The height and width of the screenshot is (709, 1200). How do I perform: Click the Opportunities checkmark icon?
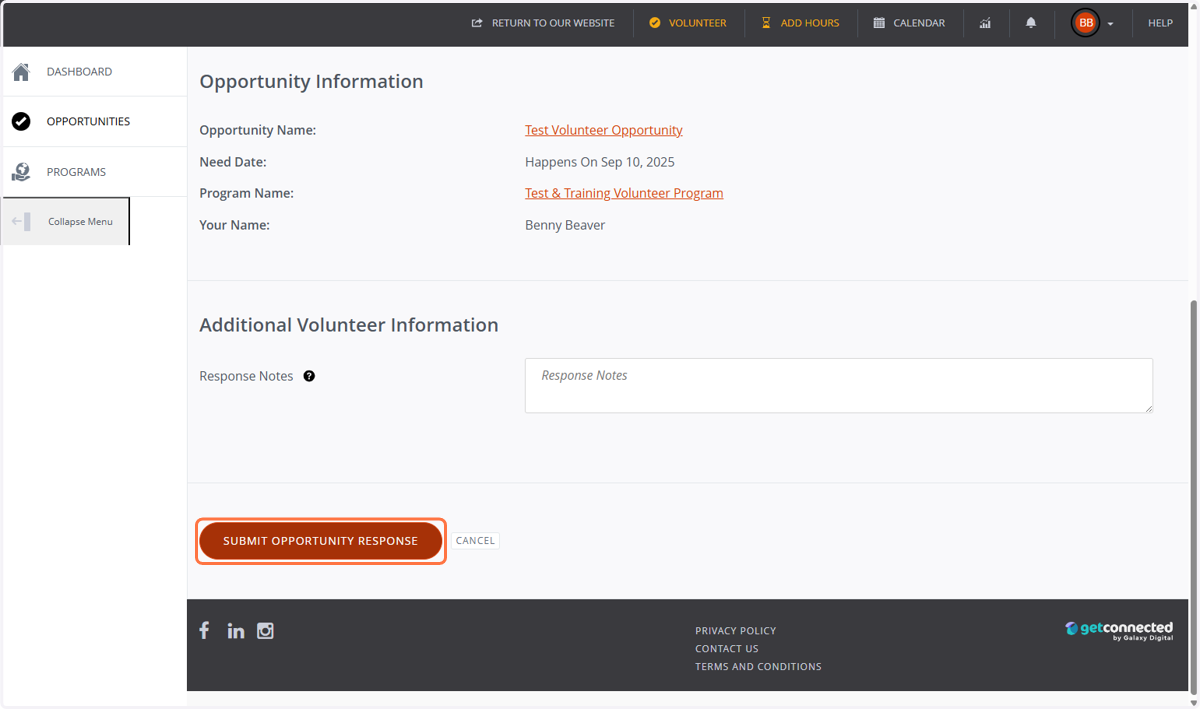point(21,121)
